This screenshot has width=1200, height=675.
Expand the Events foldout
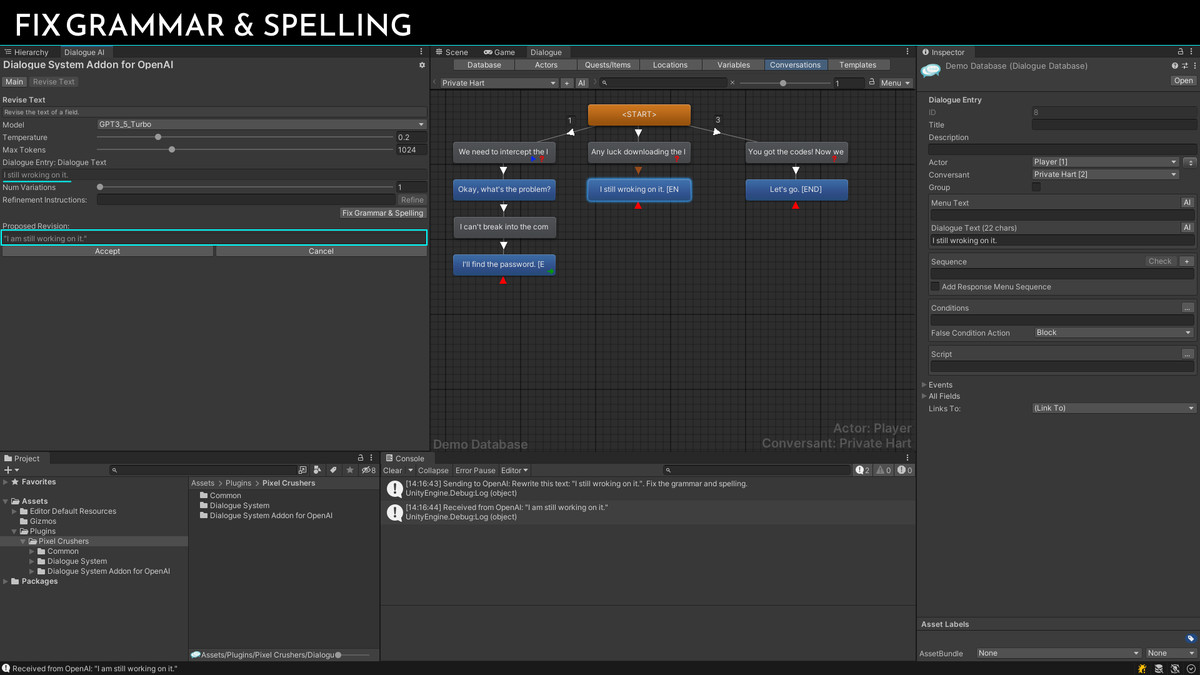tap(924, 385)
